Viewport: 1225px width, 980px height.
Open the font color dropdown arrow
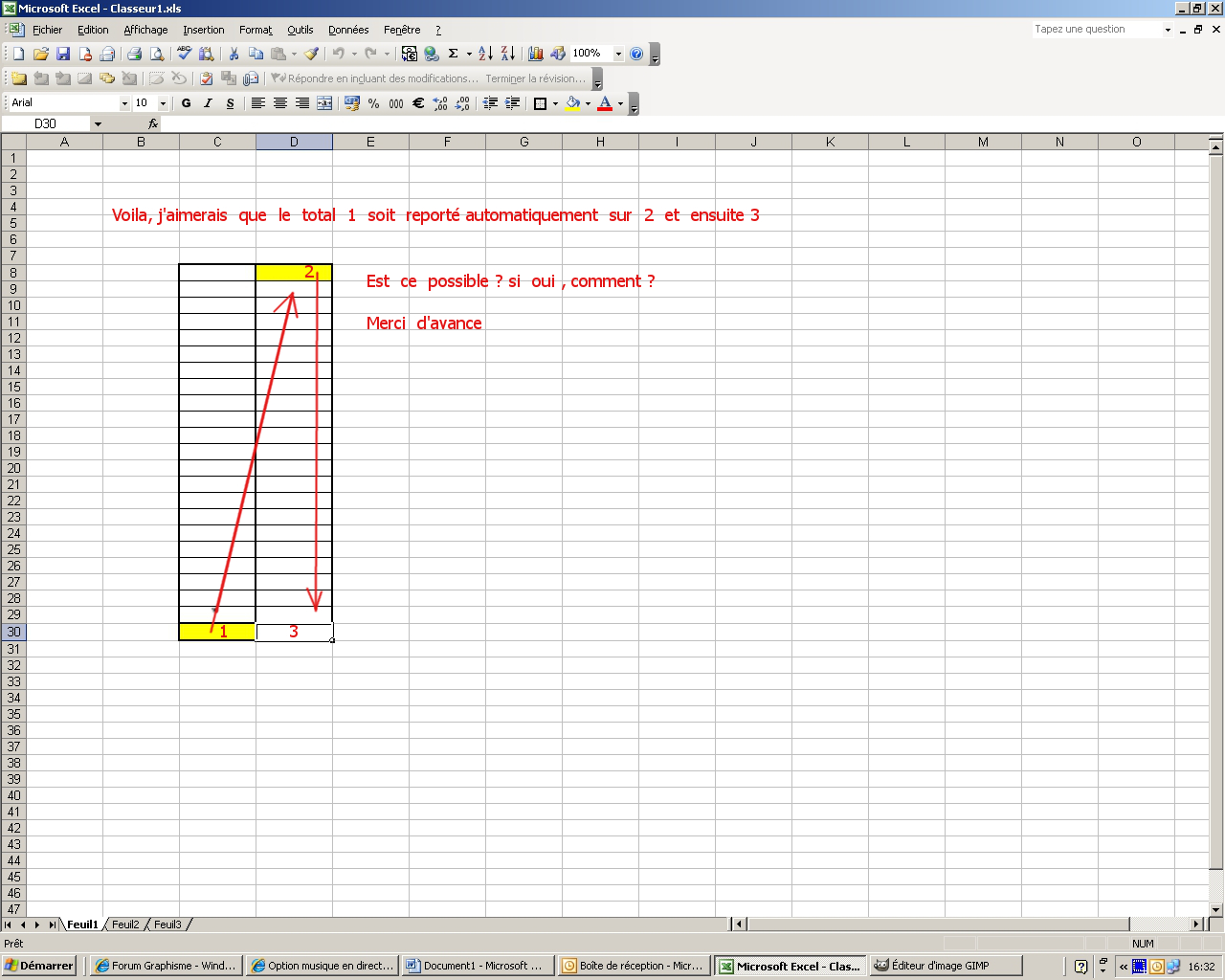[x=620, y=103]
